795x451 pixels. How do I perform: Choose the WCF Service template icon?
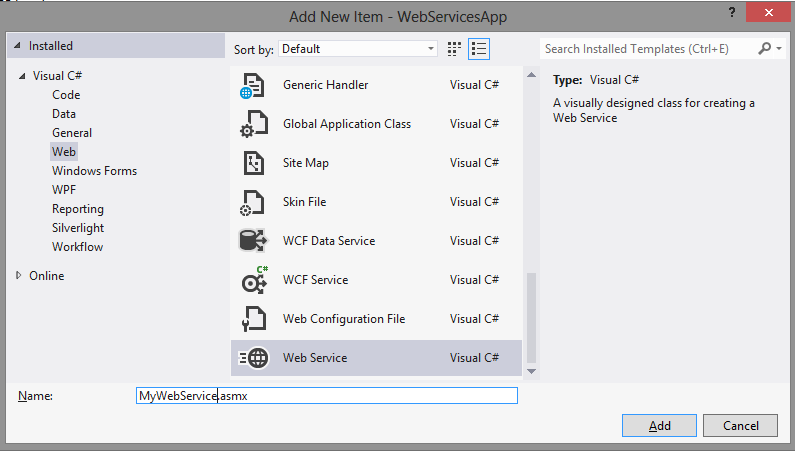click(x=254, y=280)
